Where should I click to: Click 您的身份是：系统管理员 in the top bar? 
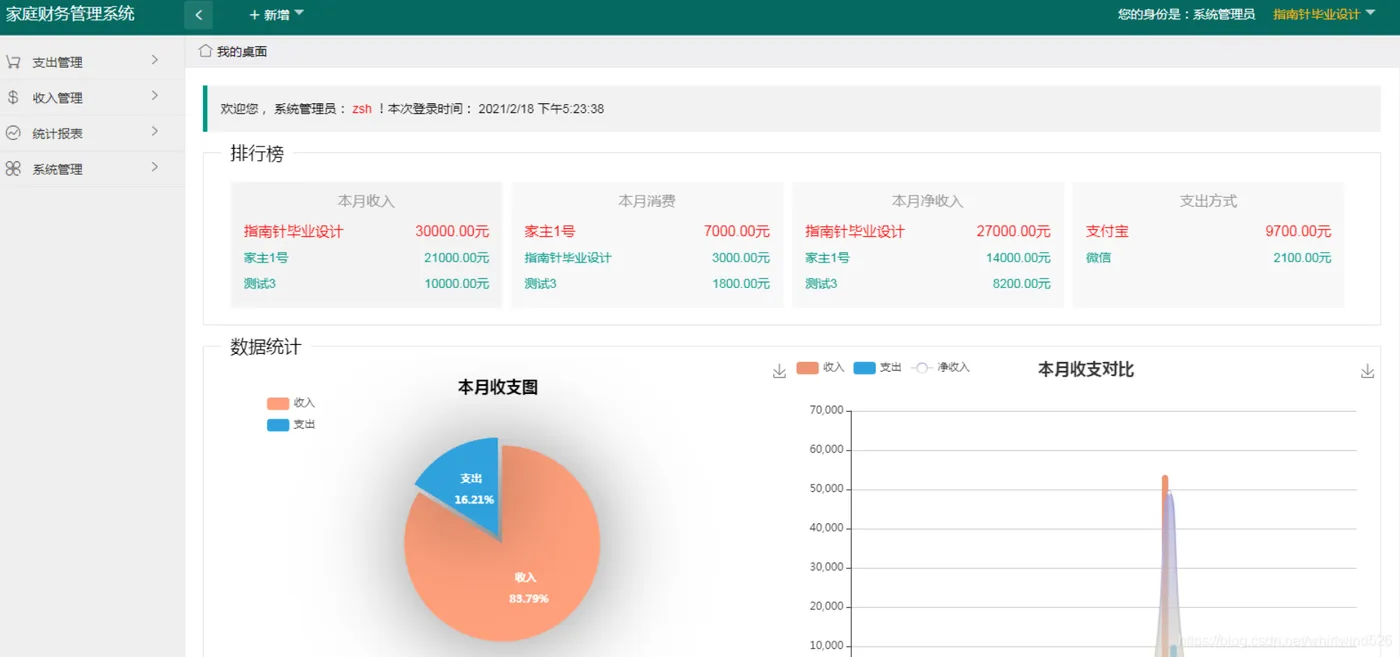tap(1186, 14)
